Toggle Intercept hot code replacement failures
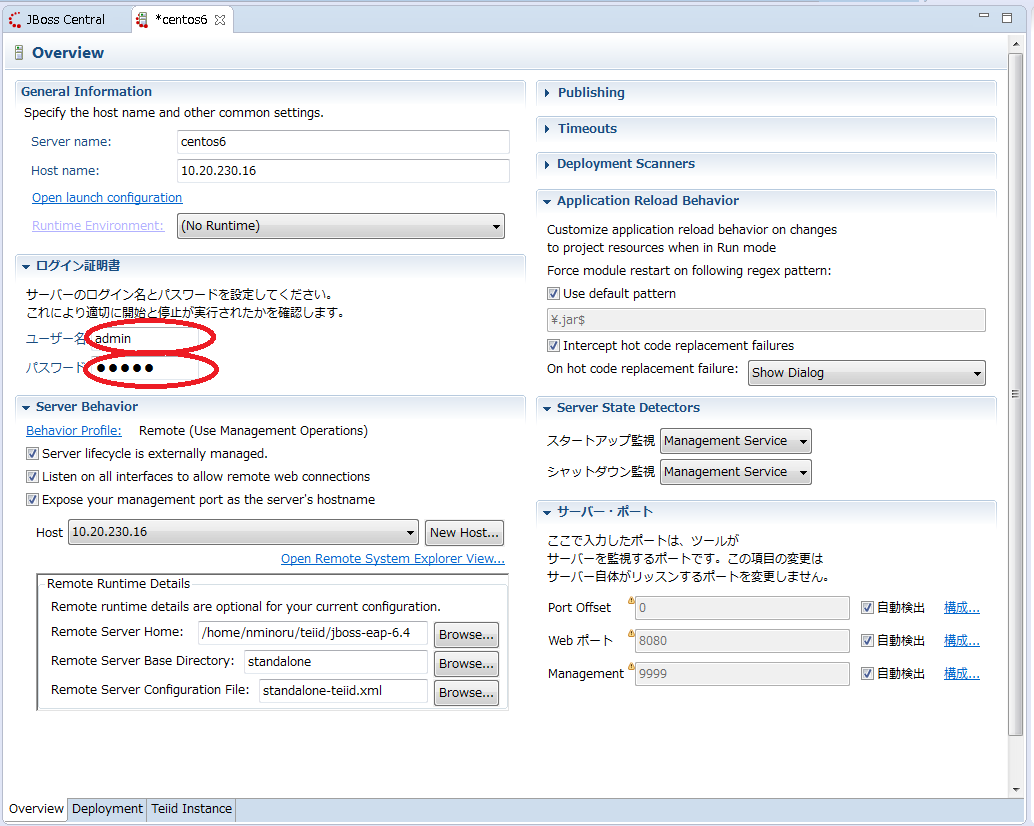The height and width of the screenshot is (826, 1034). 553,345
